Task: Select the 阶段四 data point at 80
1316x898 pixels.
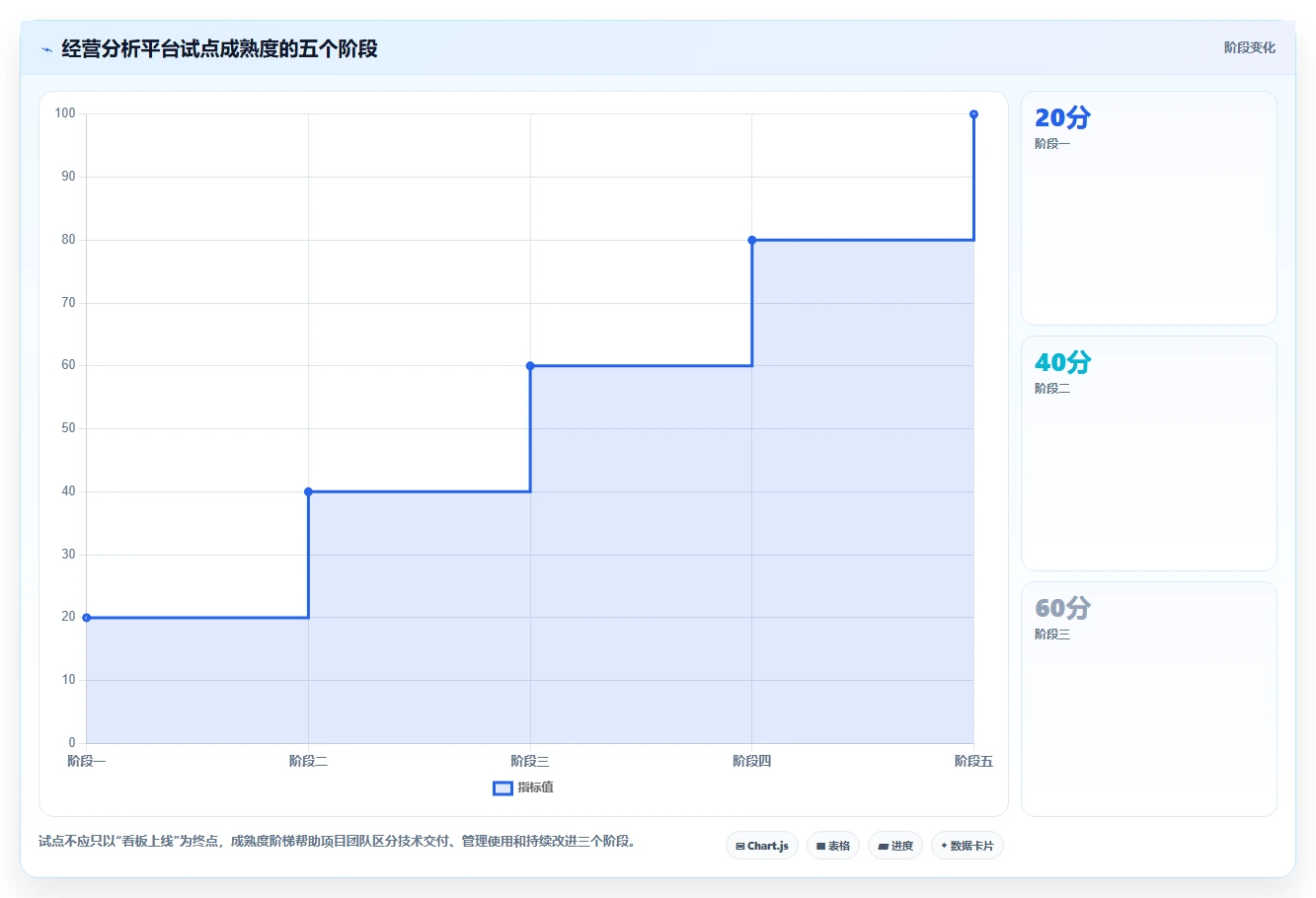Action: [752, 240]
